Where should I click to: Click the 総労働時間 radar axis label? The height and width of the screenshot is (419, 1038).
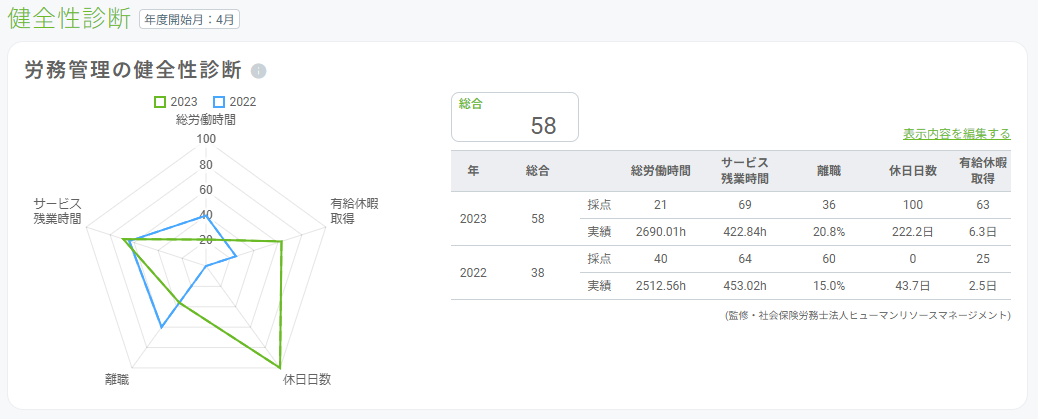[x=206, y=120]
